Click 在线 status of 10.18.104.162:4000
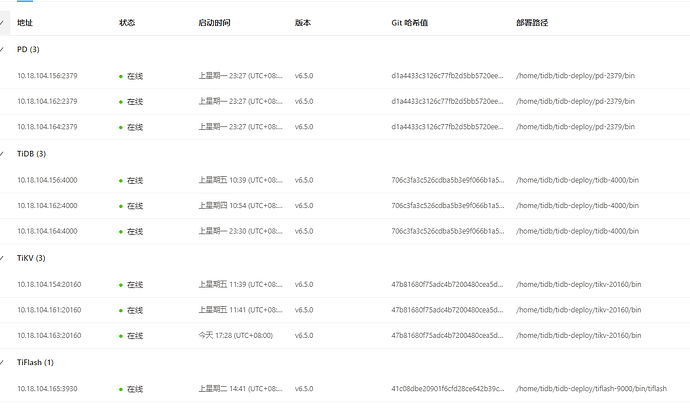 tap(131, 206)
